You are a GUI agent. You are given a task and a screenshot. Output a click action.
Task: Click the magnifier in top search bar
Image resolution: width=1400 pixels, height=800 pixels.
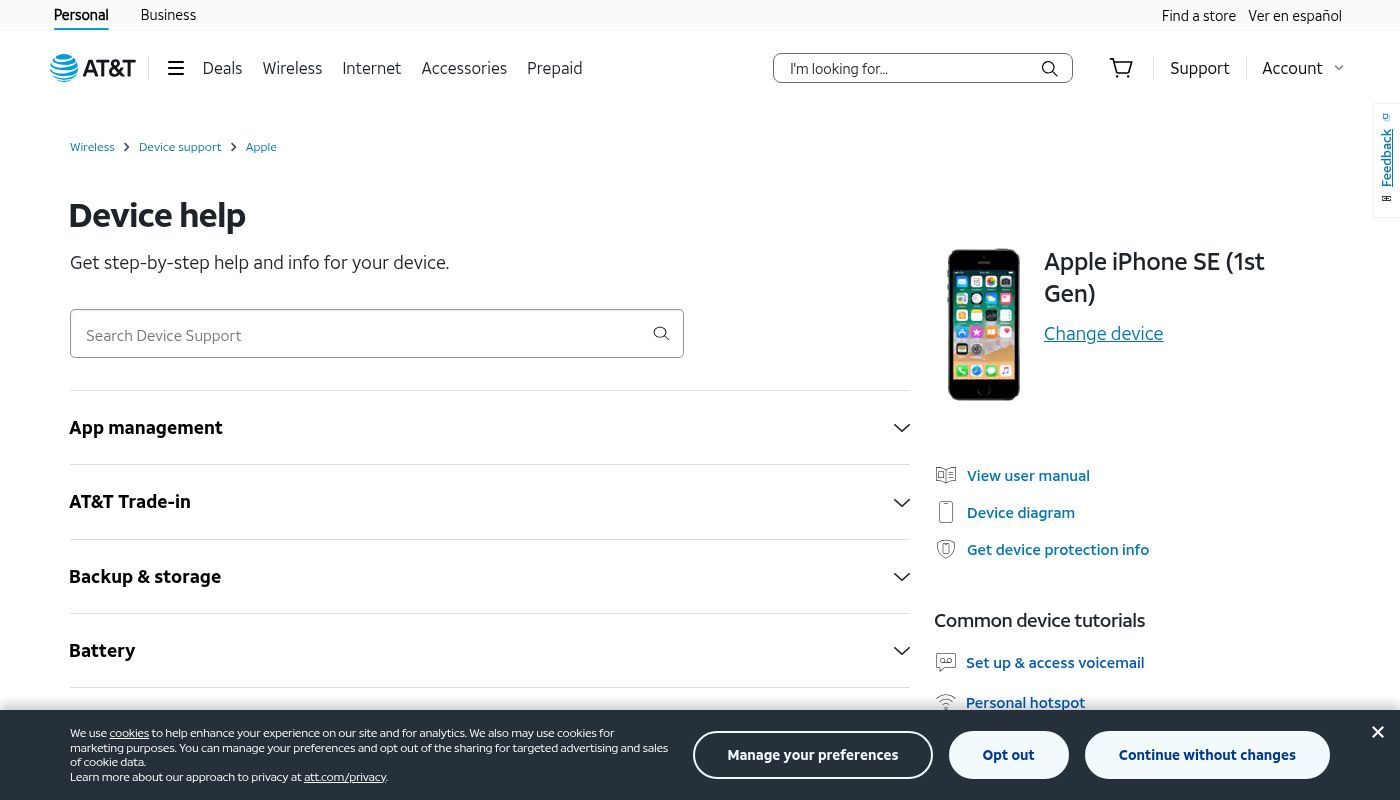[x=1049, y=68]
